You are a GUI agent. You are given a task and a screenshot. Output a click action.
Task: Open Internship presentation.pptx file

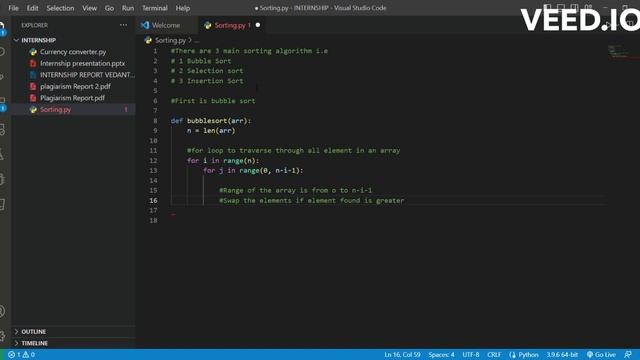tap(82, 63)
